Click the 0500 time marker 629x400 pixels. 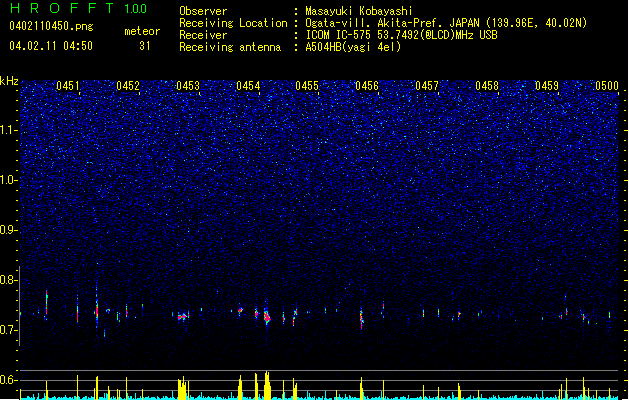tap(607, 86)
